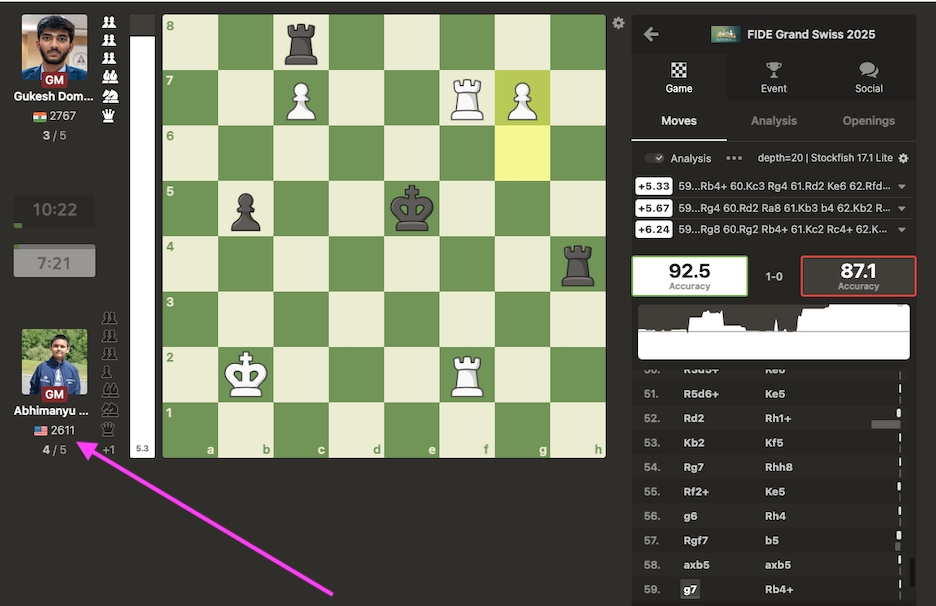Expand the +5.67 engine line
The width and height of the screenshot is (936, 606).
[902, 208]
